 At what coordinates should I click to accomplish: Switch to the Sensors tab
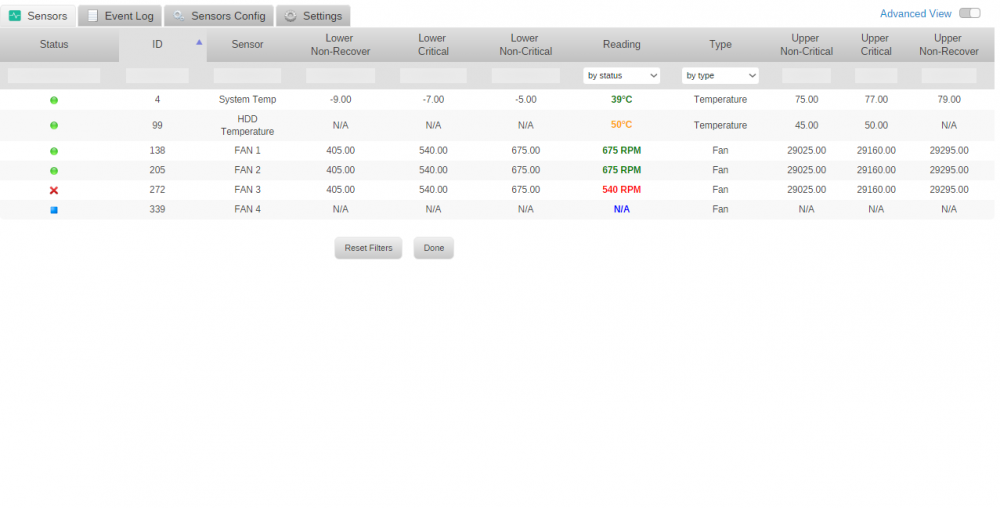(x=38, y=16)
